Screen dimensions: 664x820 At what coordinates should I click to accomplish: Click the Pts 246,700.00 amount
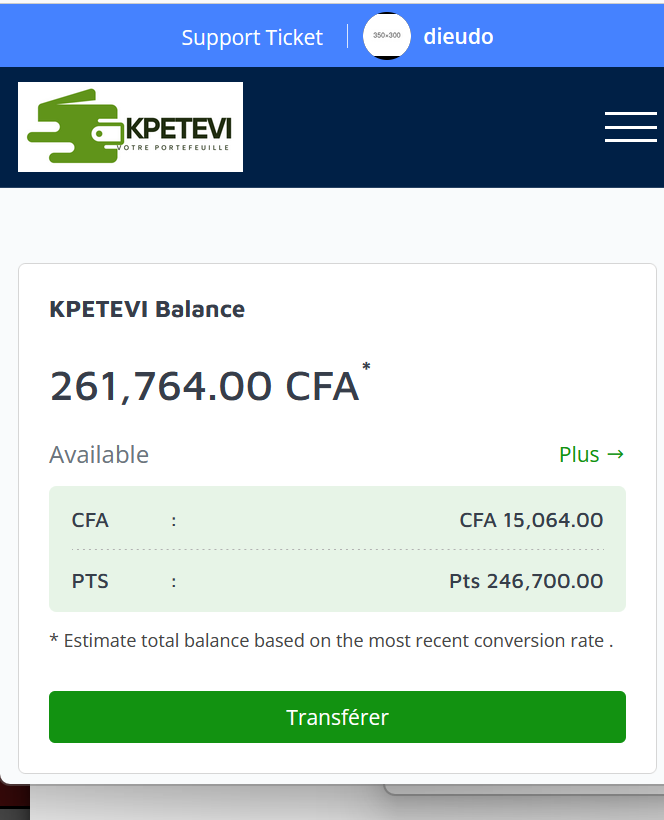tap(526, 581)
